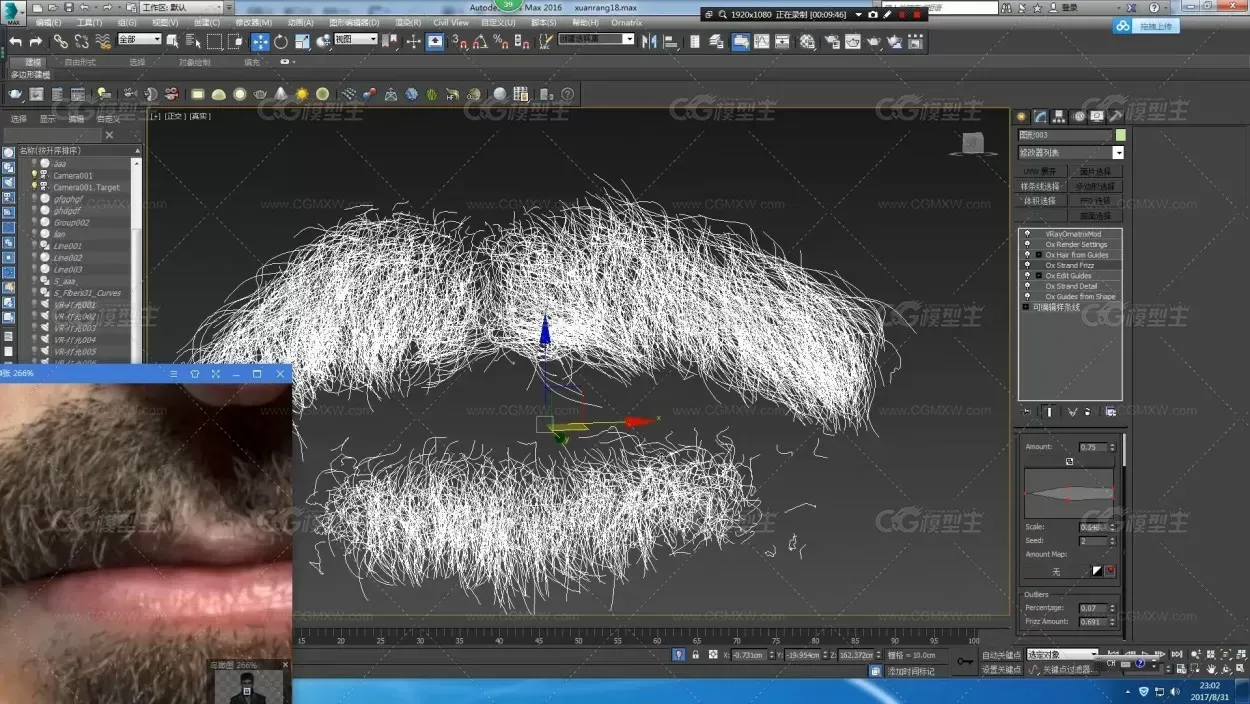This screenshot has height=704, width=1250.
Task: Switch to the Utilities hammer panel tab
Action: (1117, 116)
